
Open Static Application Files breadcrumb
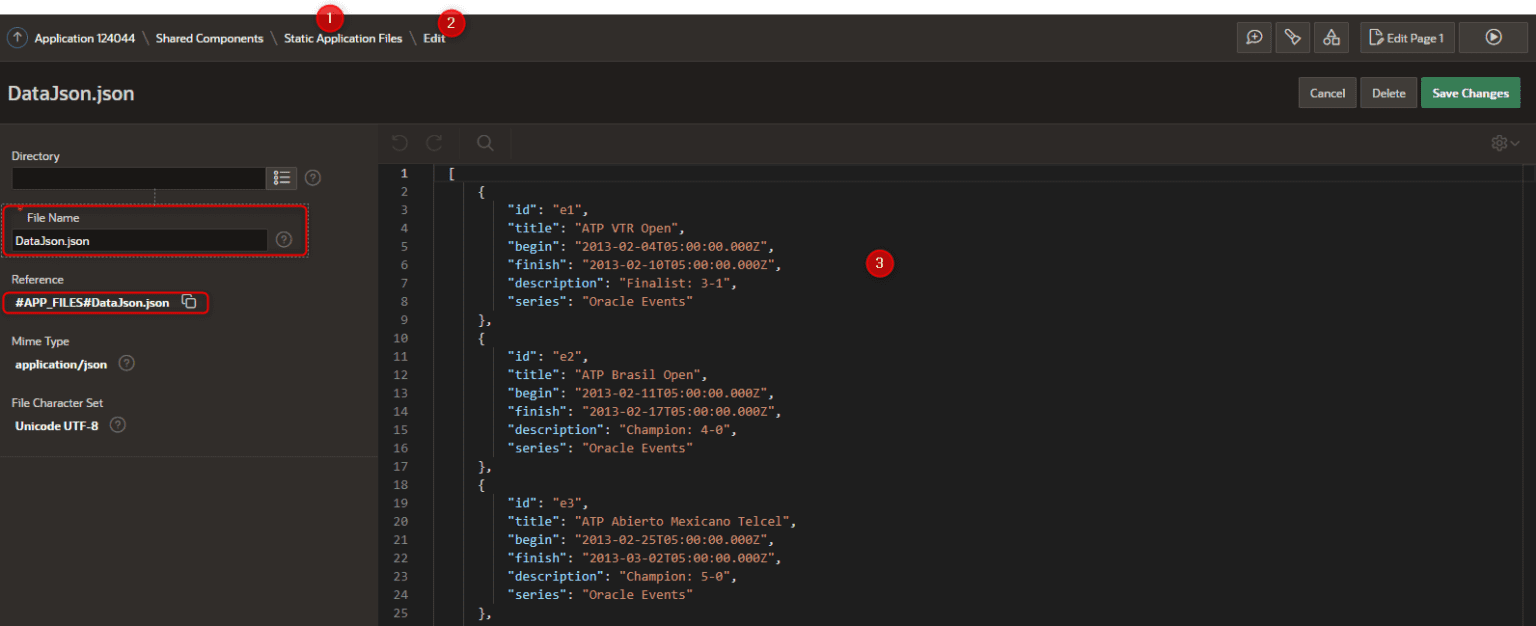click(x=343, y=38)
